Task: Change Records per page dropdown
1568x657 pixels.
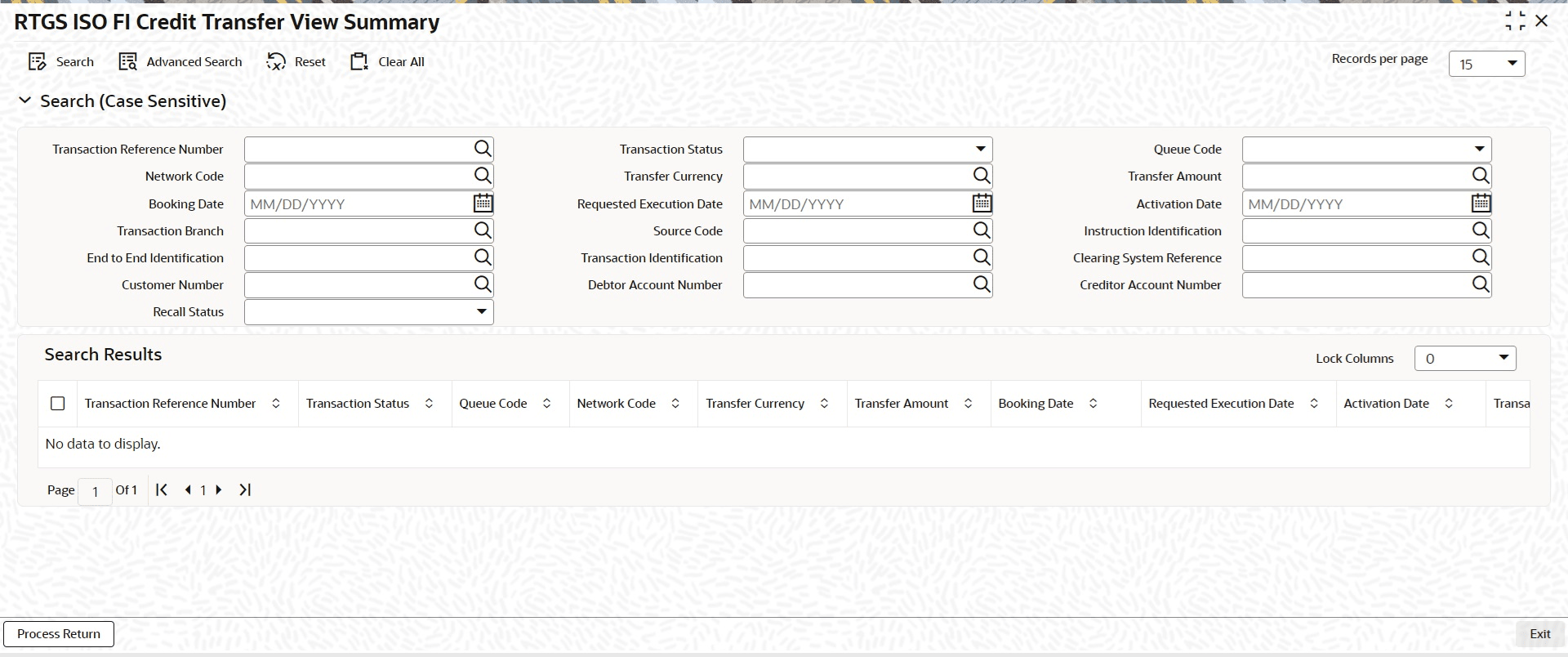Action: [1486, 64]
